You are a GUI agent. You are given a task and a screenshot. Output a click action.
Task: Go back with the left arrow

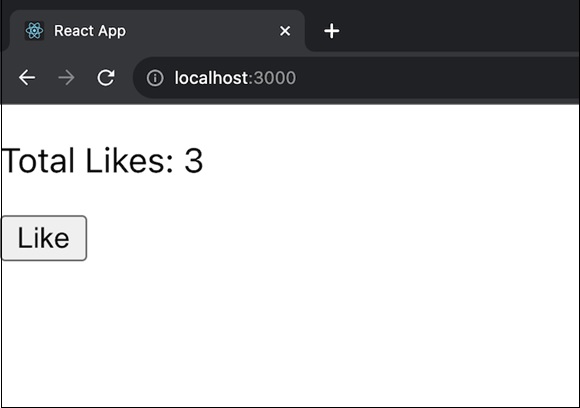27,78
